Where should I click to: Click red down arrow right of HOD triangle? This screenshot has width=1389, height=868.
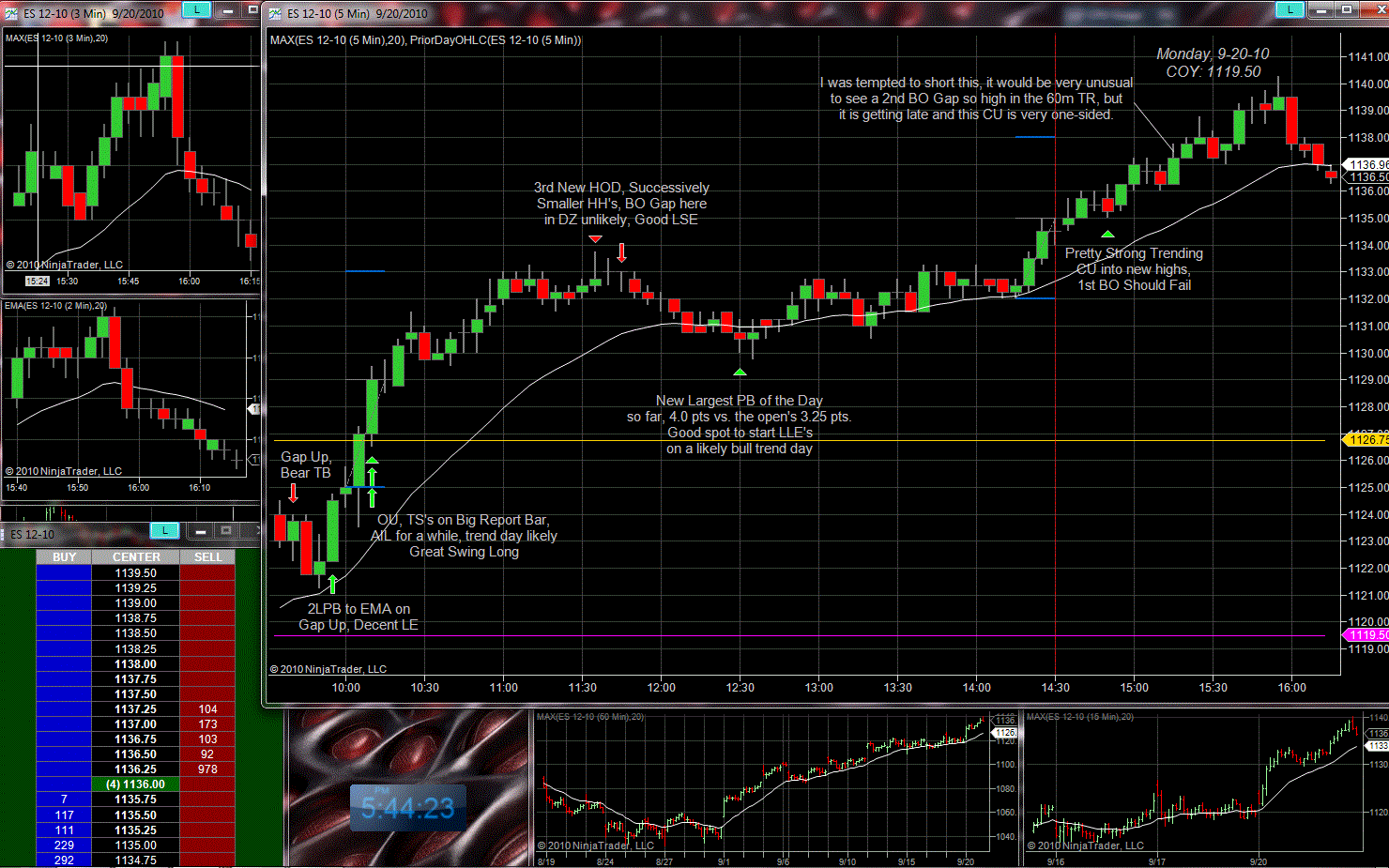click(621, 252)
